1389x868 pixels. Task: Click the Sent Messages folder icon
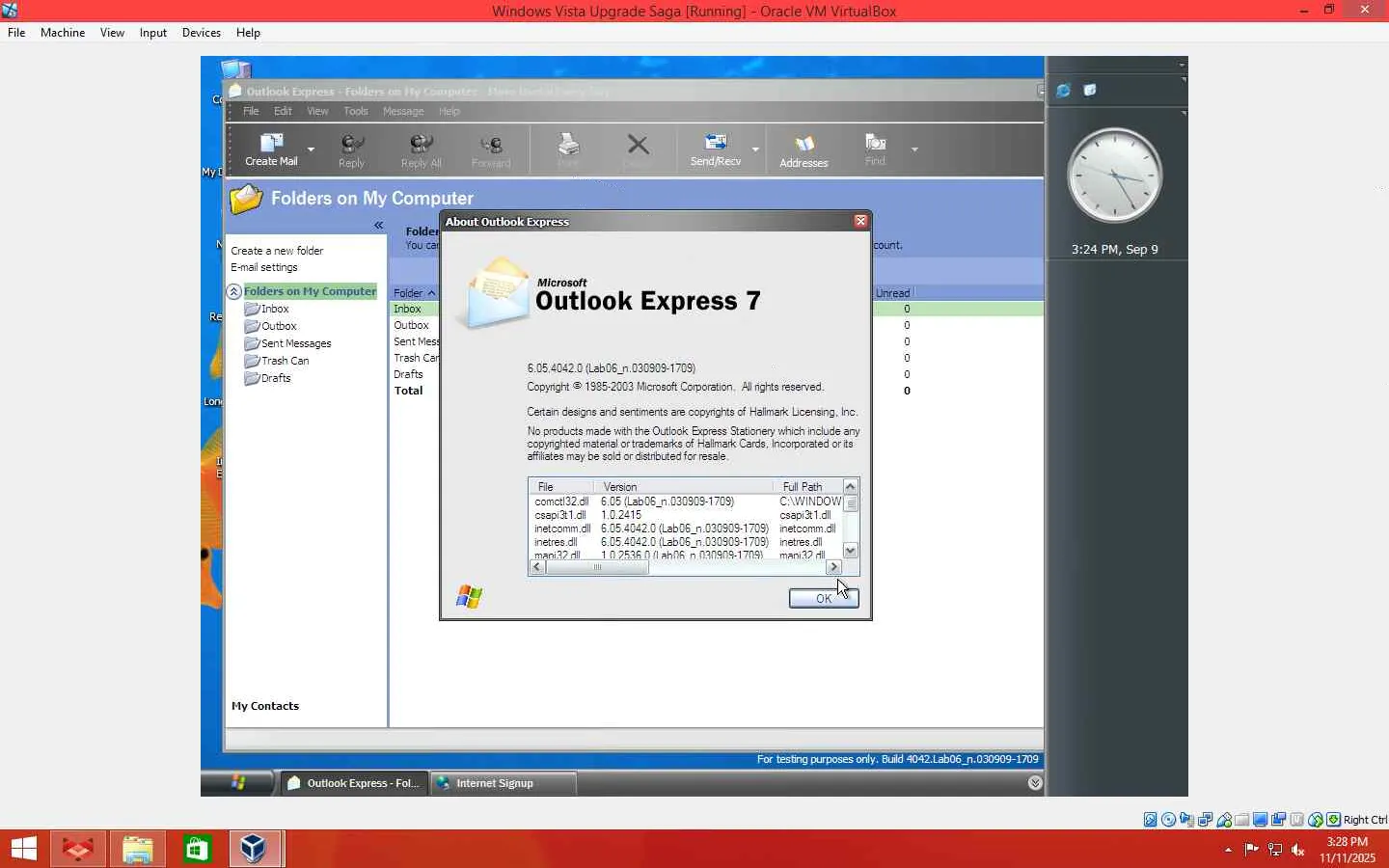click(x=252, y=343)
